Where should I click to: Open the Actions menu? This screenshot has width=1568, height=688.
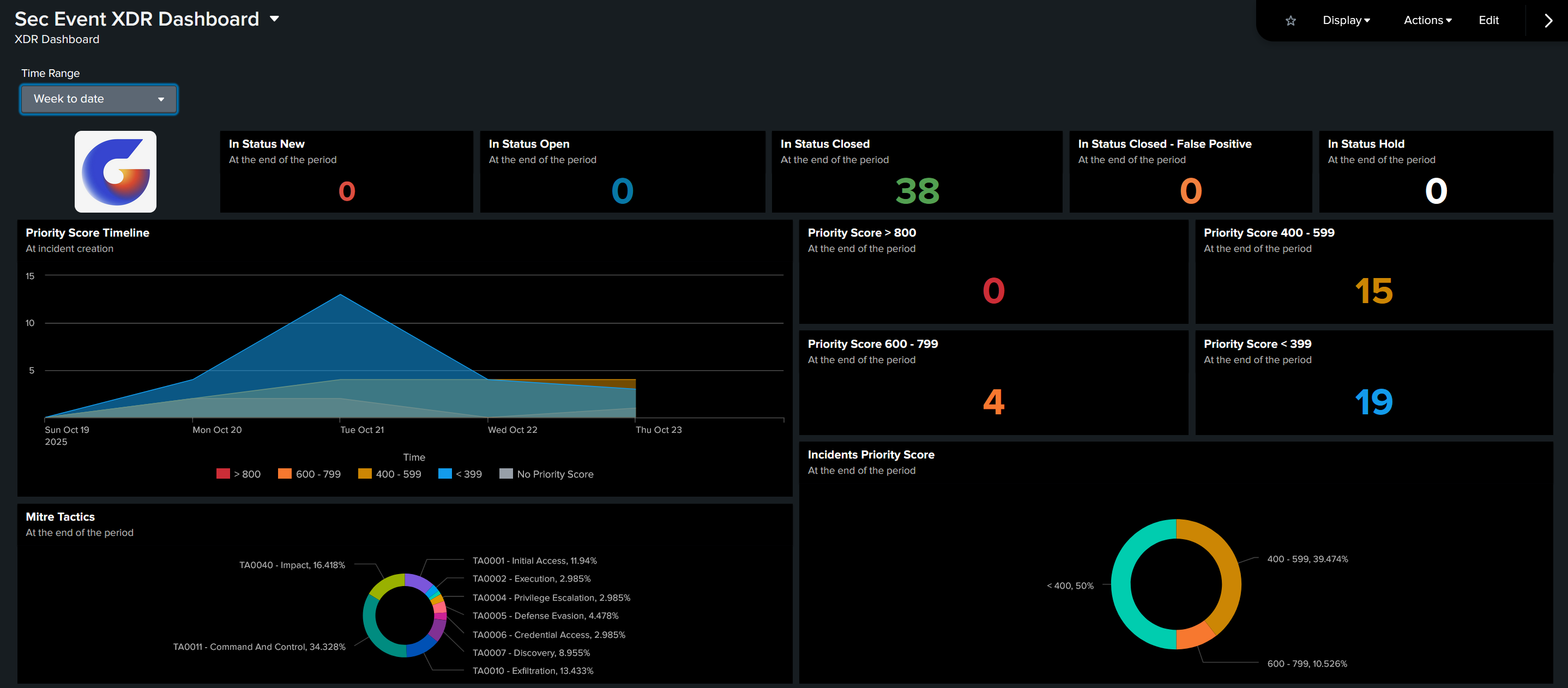1427,20
